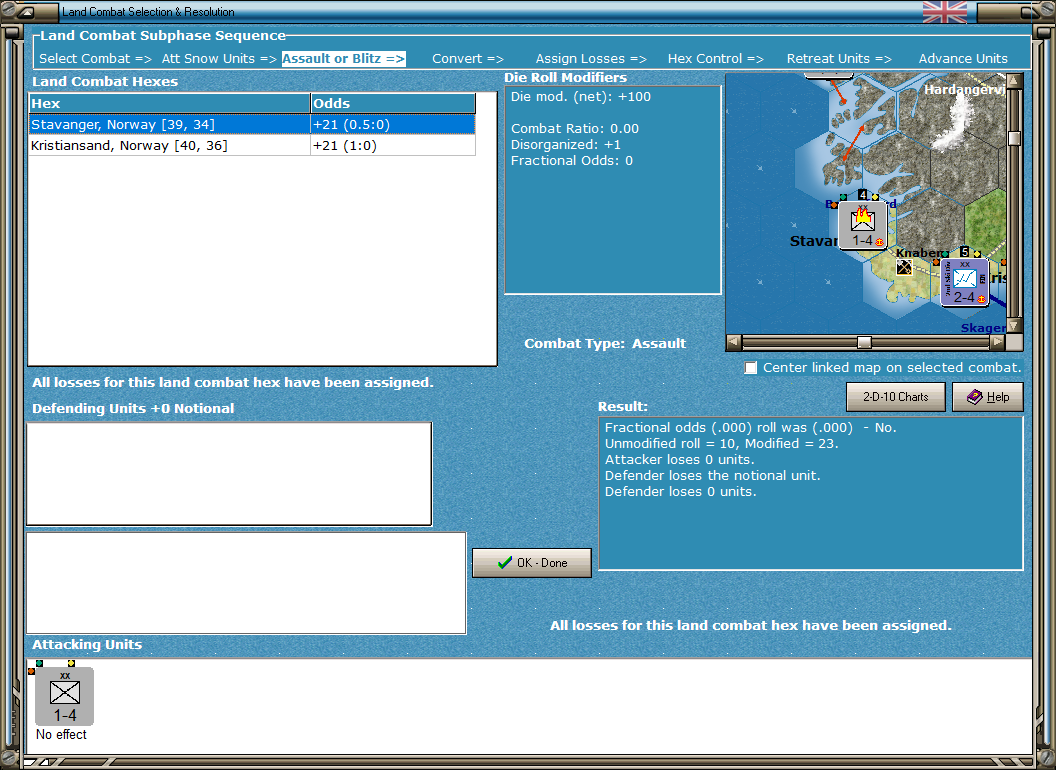The width and height of the screenshot is (1056, 770).
Task: Click the map vertical scrollbar thumb
Action: [x=1014, y=138]
